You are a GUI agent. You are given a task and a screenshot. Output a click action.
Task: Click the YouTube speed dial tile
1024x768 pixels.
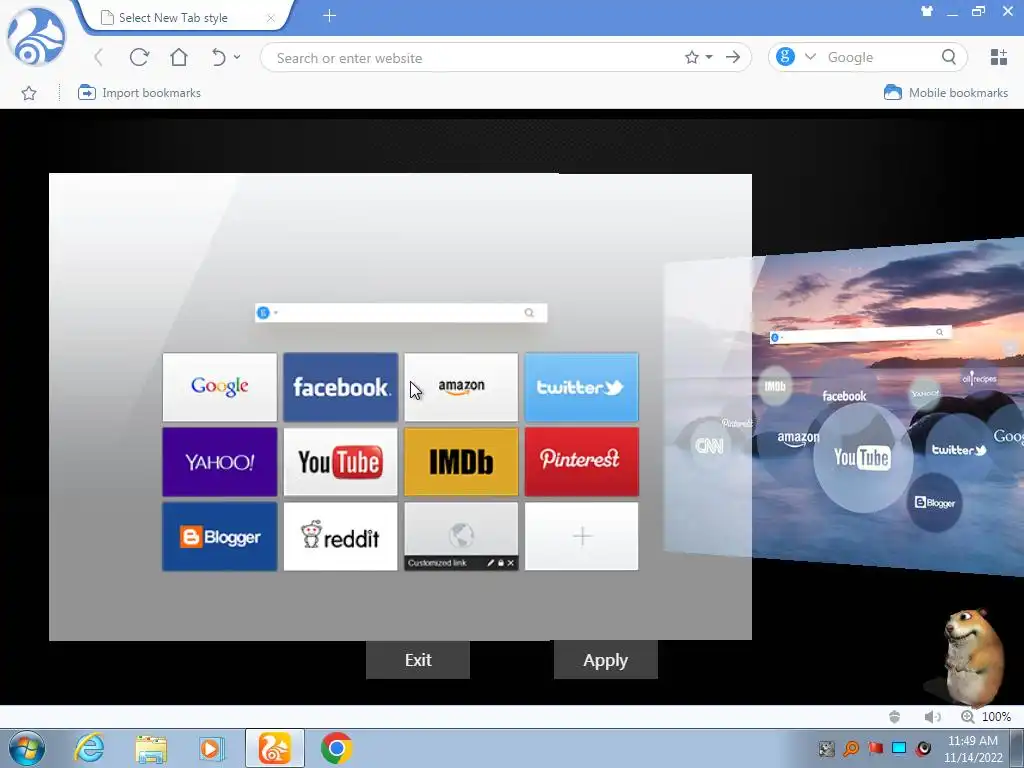340,462
